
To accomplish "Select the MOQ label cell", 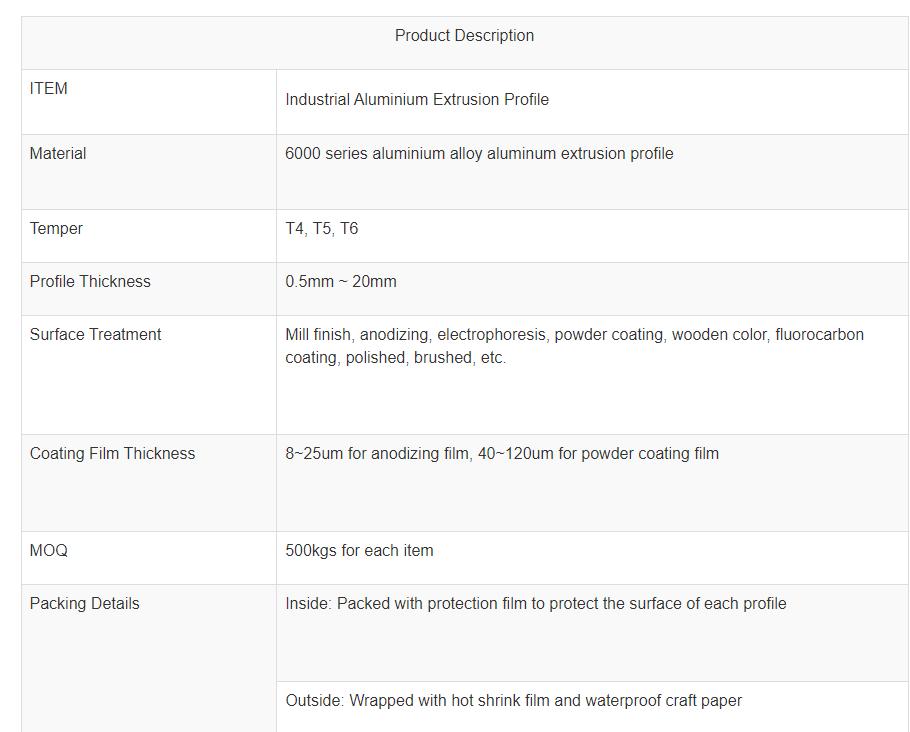I will point(49,551).
